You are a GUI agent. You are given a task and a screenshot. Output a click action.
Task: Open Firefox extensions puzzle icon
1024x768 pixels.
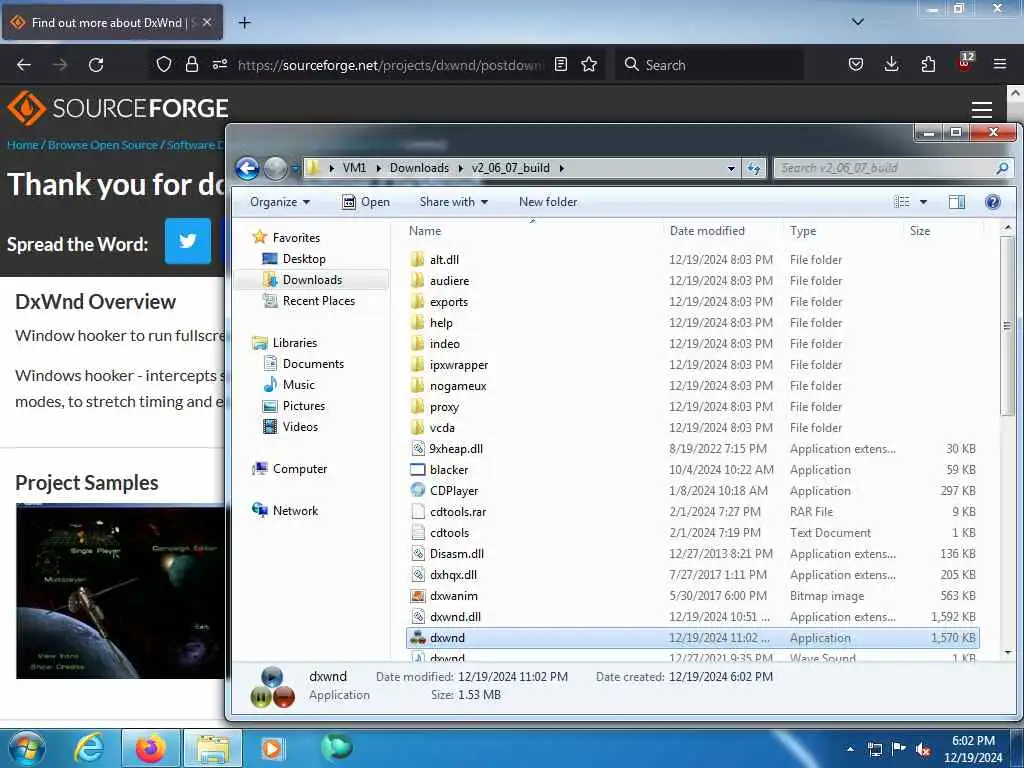(928, 64)
